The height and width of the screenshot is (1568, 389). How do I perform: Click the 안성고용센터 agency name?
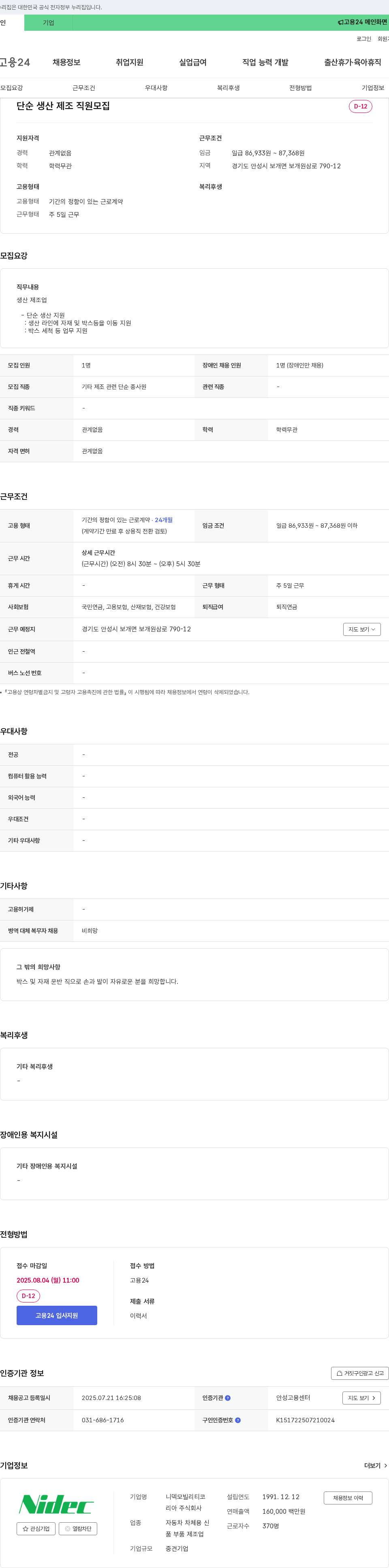click(x=293, y=1398)
